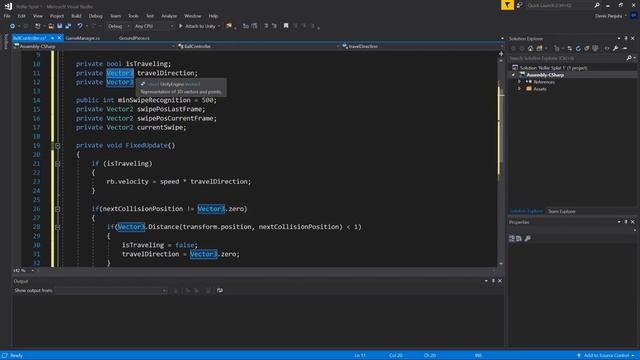The height and width of the screenshot is (360, 640).
Task: Collapse if block at line 26
Action: point(58,209)
